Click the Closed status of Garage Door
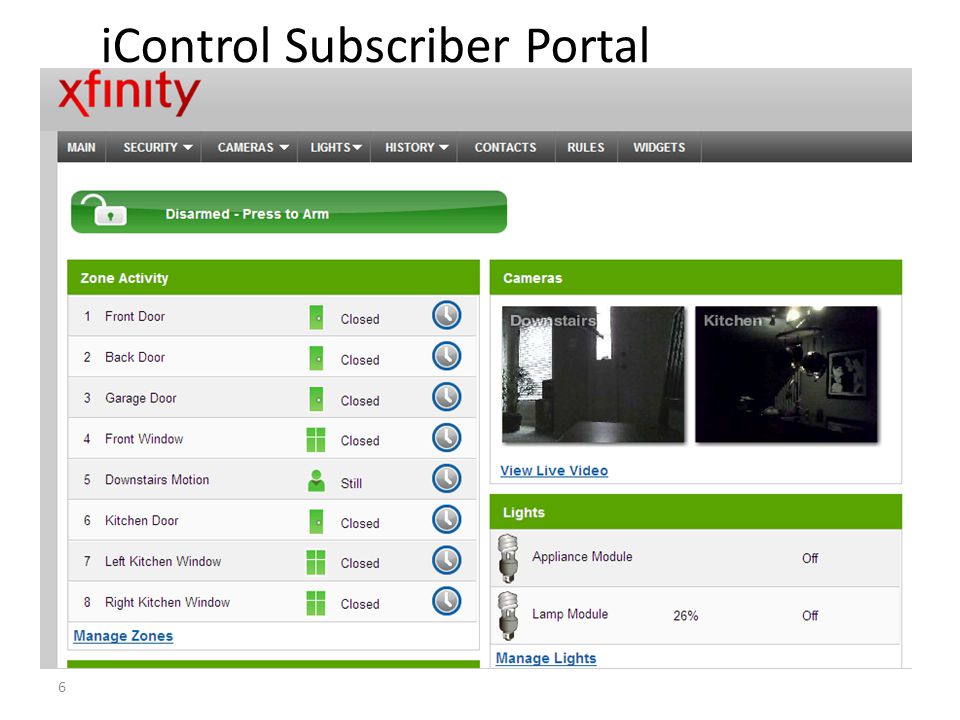This screenshot has width=960, height=720. [x=360, y=401]
